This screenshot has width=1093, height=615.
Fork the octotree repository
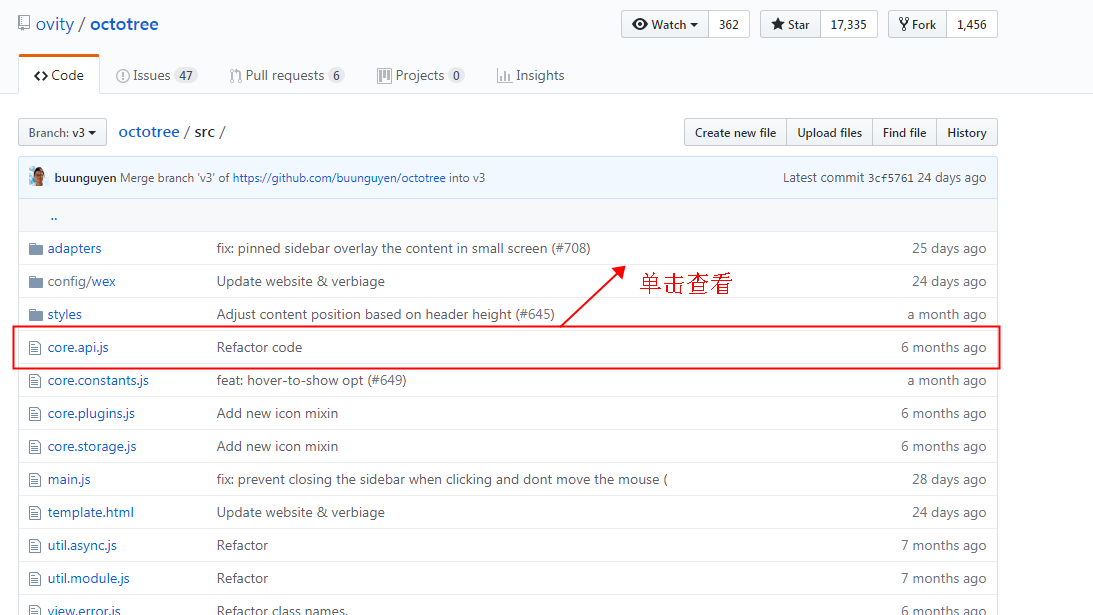point(917,24)
